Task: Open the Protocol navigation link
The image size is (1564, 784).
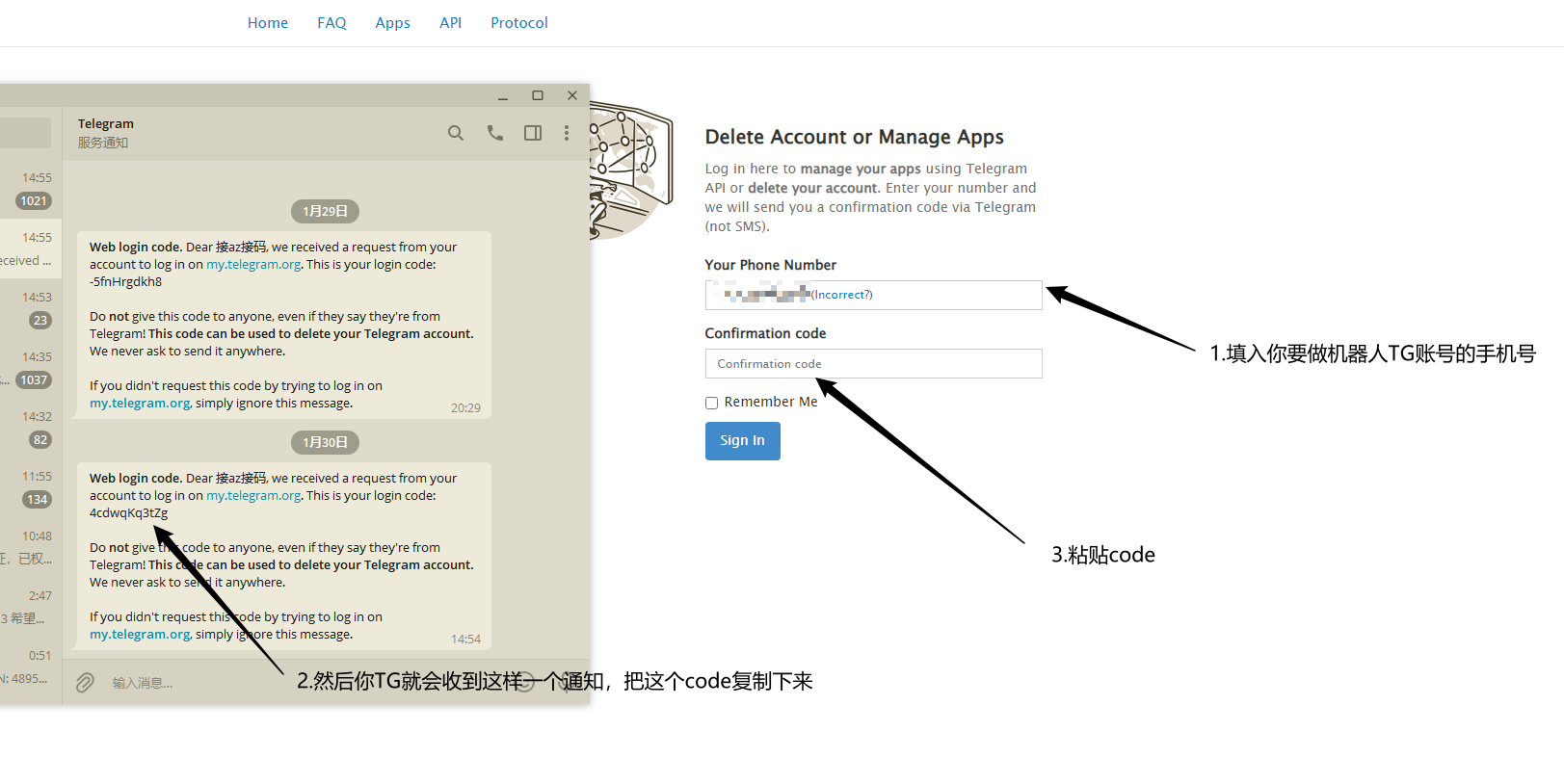Action: pos(518,23)
